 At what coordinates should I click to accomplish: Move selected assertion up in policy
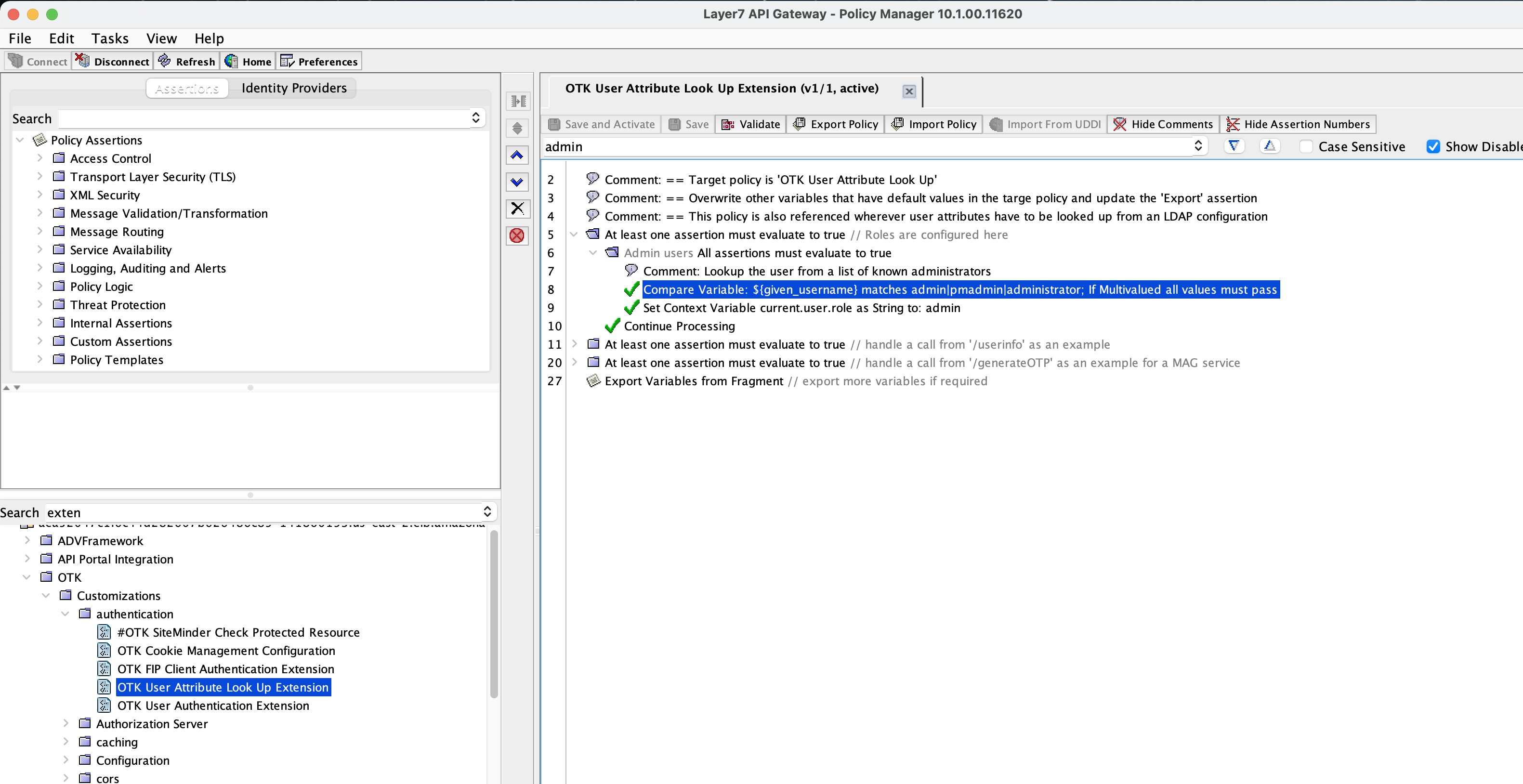(x=517, y=155)
